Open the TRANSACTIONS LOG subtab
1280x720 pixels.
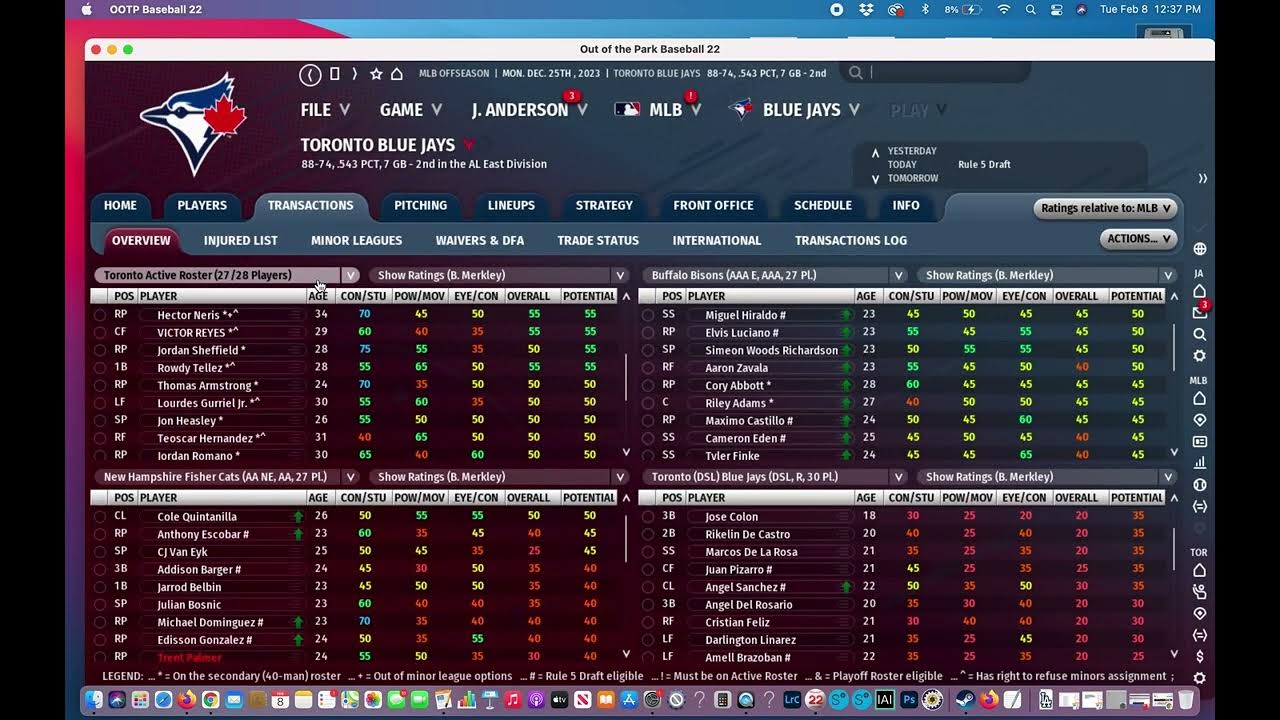851,240
